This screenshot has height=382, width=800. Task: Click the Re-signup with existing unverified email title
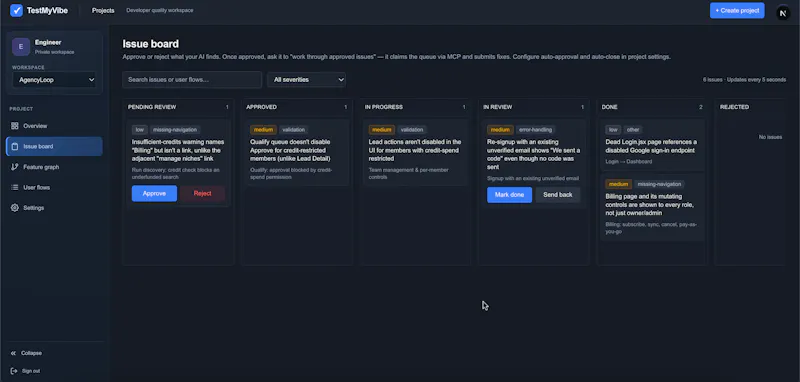[533, 154]
